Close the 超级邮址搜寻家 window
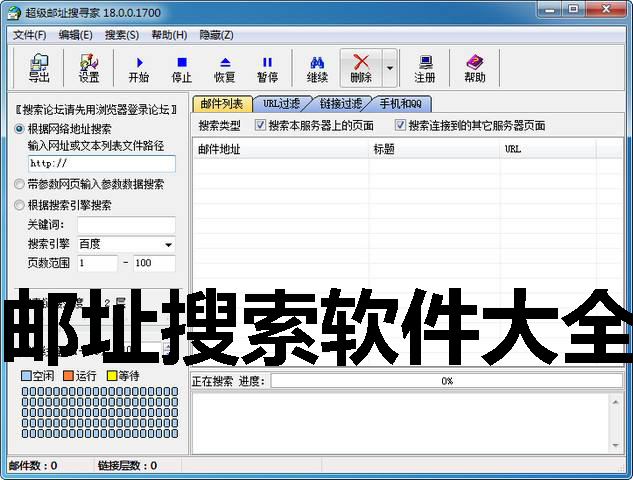633x480 pixels. (606, 9)
